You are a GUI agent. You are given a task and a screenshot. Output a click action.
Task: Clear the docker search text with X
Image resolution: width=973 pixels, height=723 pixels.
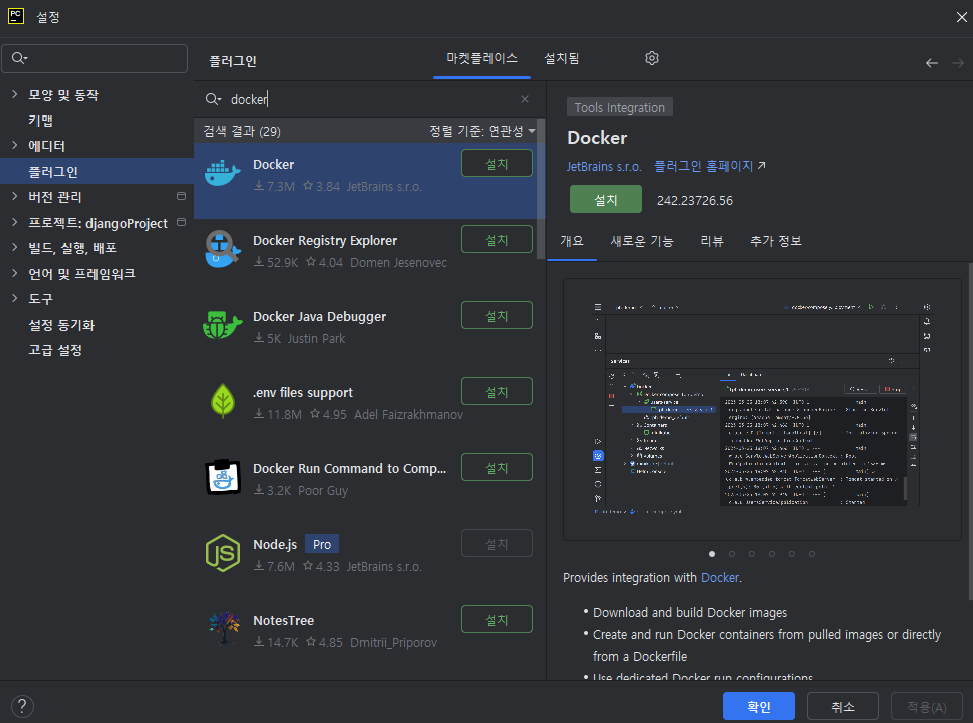click(x=525, y=99)
